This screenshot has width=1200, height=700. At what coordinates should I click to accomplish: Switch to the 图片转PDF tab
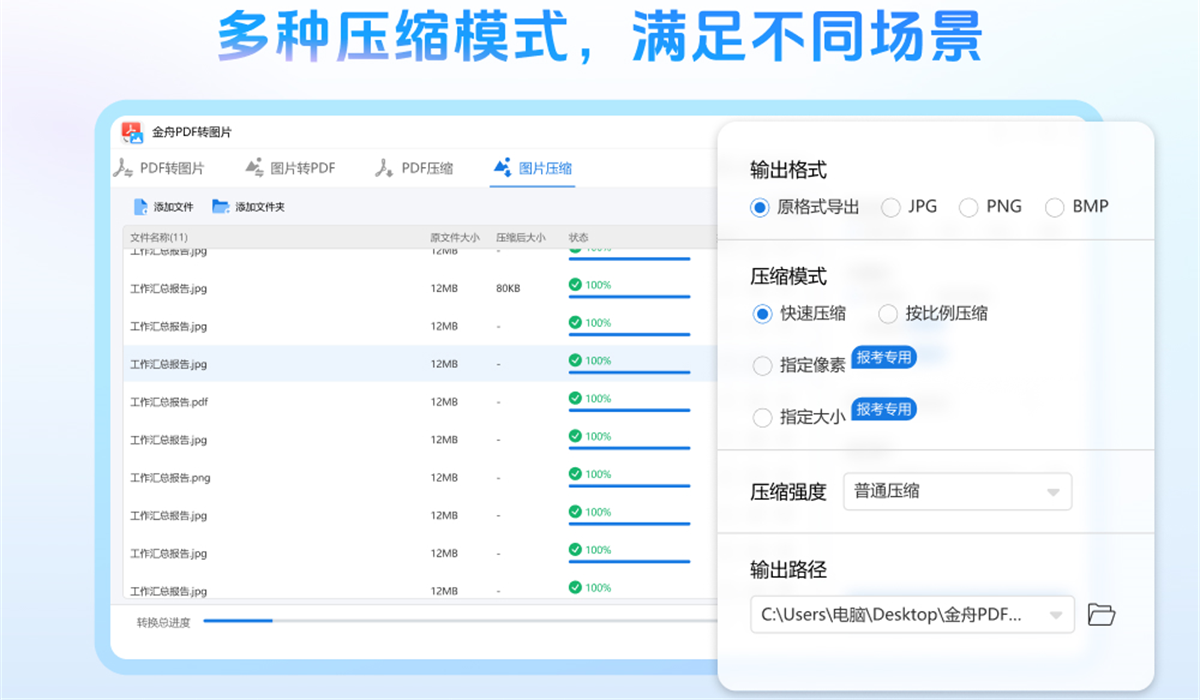[303, 168]
